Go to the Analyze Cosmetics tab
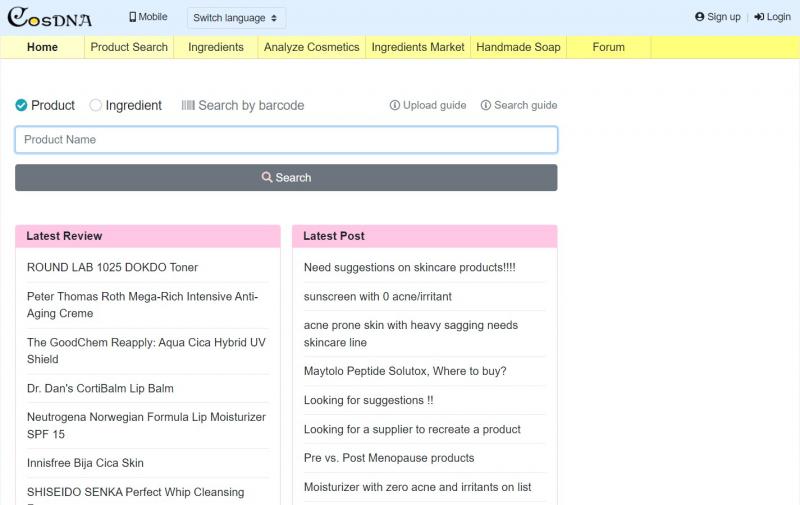Screen dimensions: 800x505 [x=312, y=47]
